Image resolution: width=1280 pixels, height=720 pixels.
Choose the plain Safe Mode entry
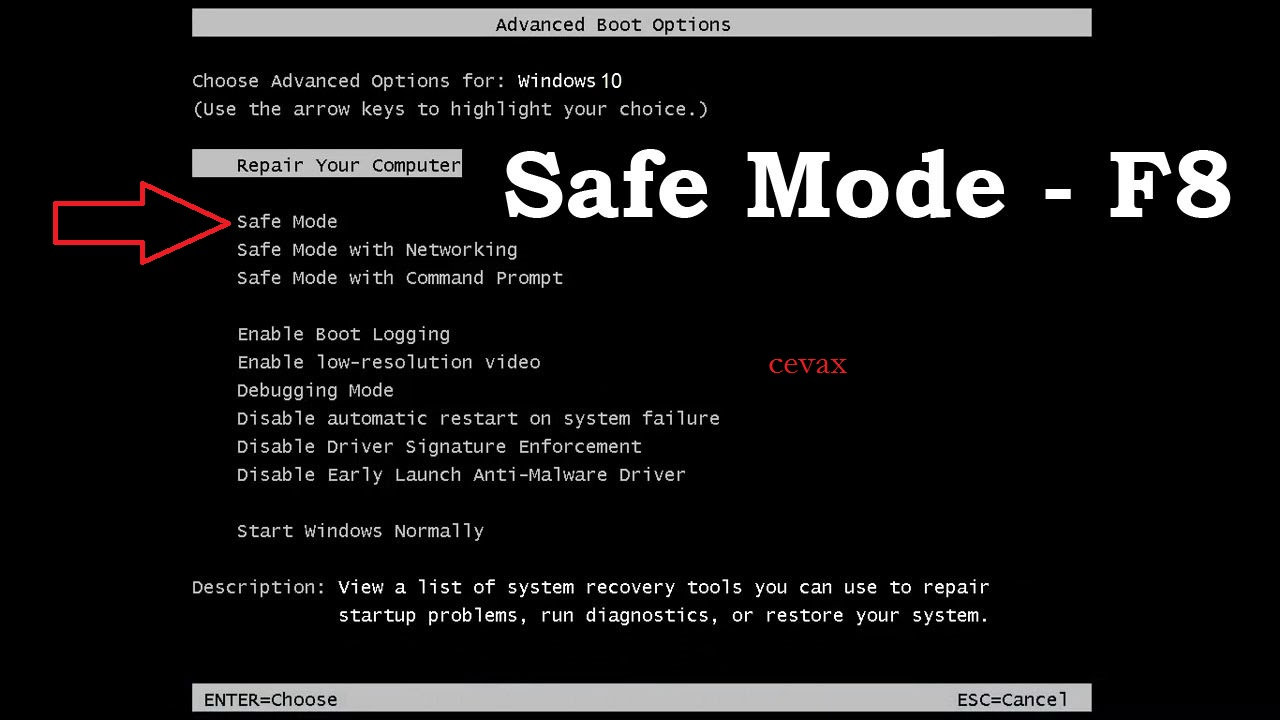coord(287,222)
